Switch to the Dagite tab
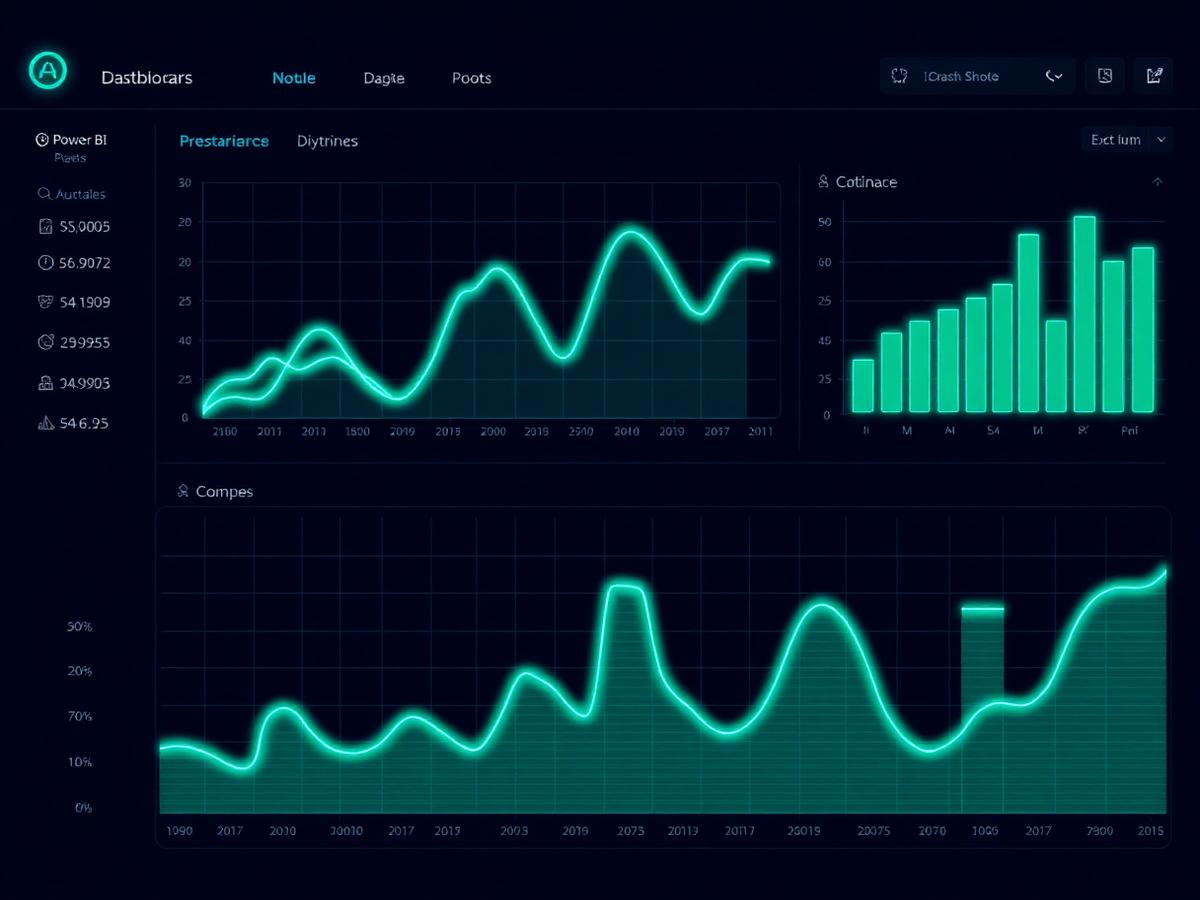This screenshot has width=1200, height=900. [384, 78]
